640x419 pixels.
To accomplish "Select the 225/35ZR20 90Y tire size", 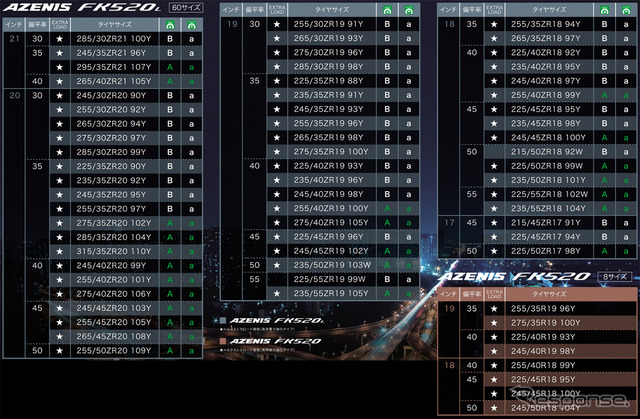I will pos(111,166).
